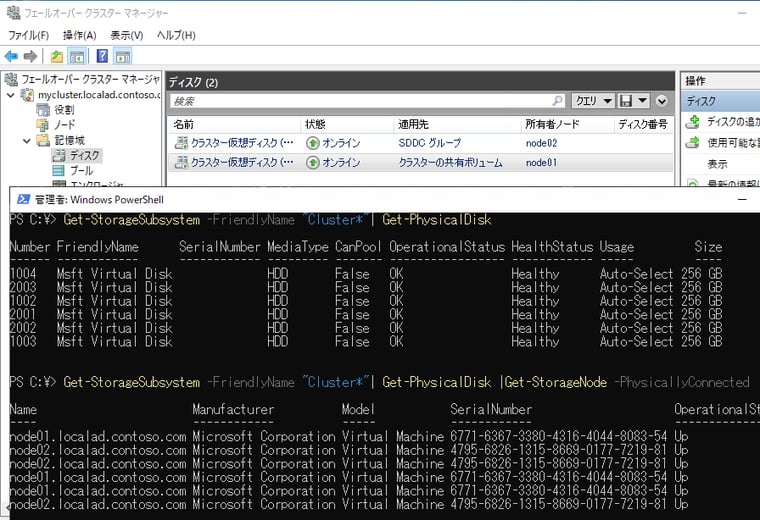Open Help via the question mark icon

[102, 56]
